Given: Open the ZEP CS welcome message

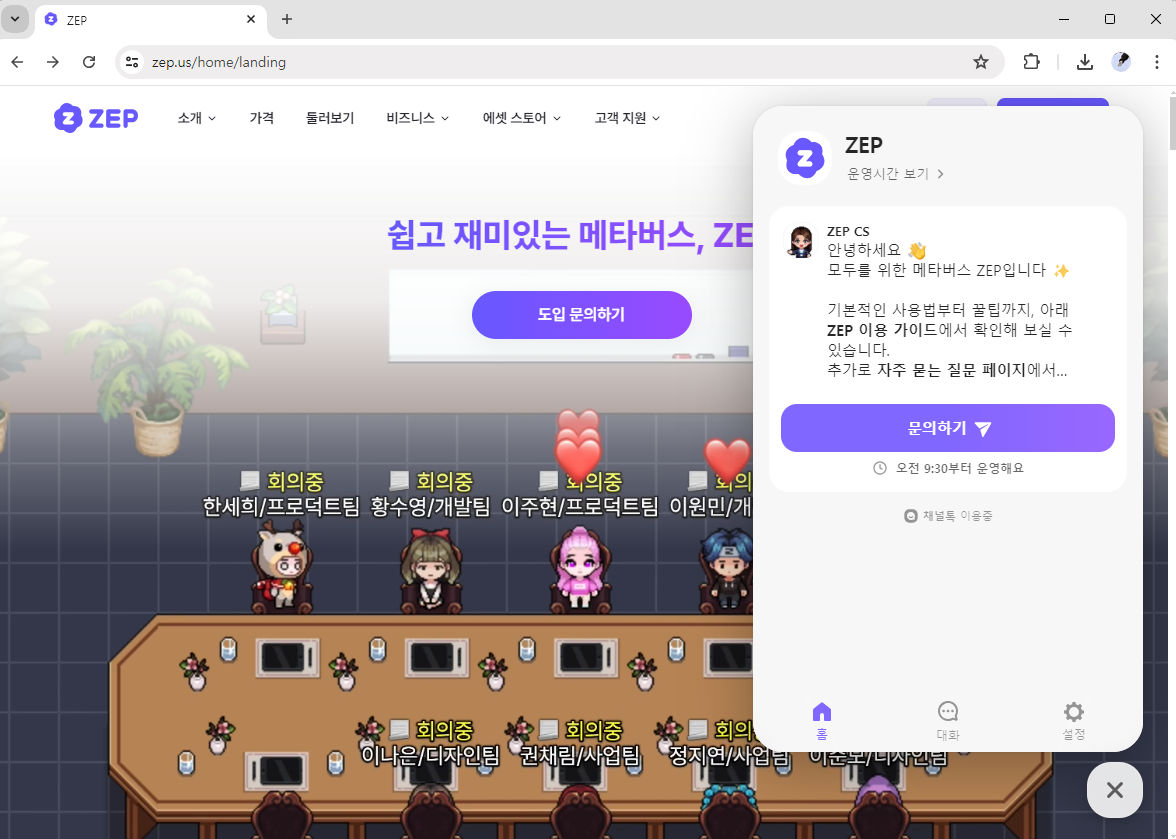Looking at the screenshot, I should coord(947,300).
